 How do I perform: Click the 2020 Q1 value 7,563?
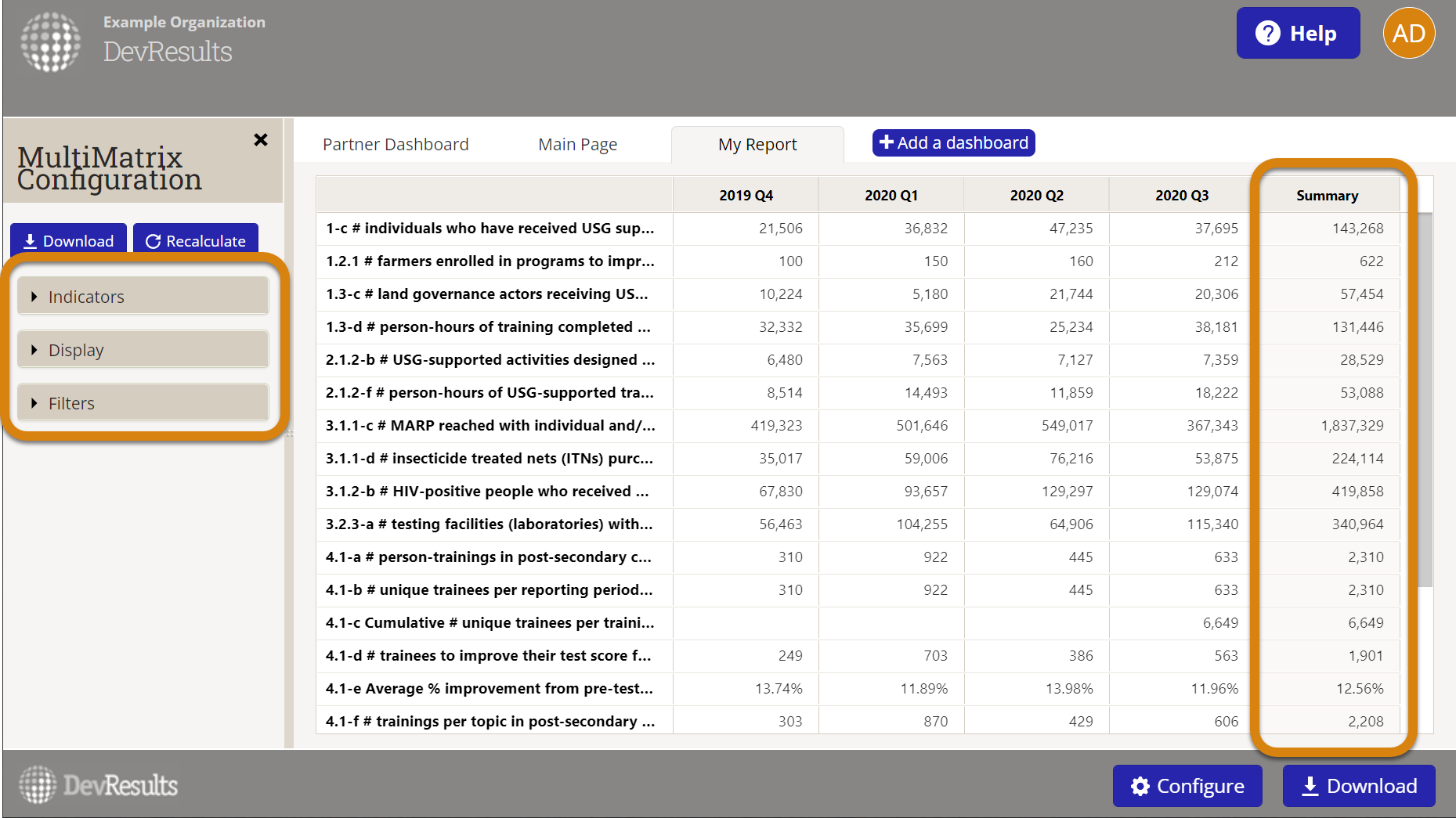click(x=930, y=360)
